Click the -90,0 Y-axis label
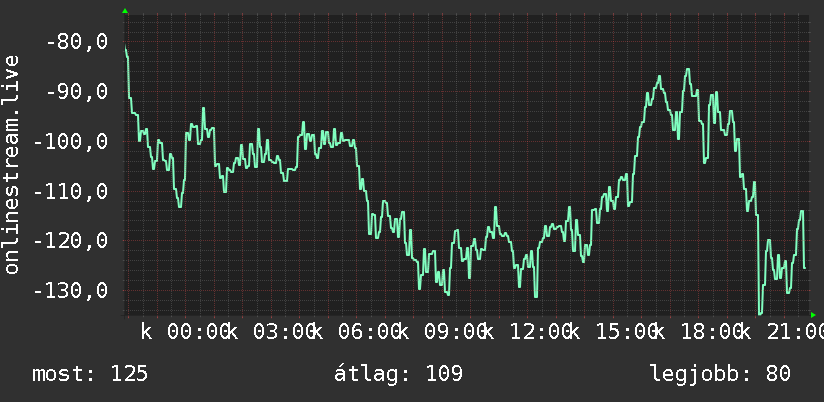 coord(77,91)
